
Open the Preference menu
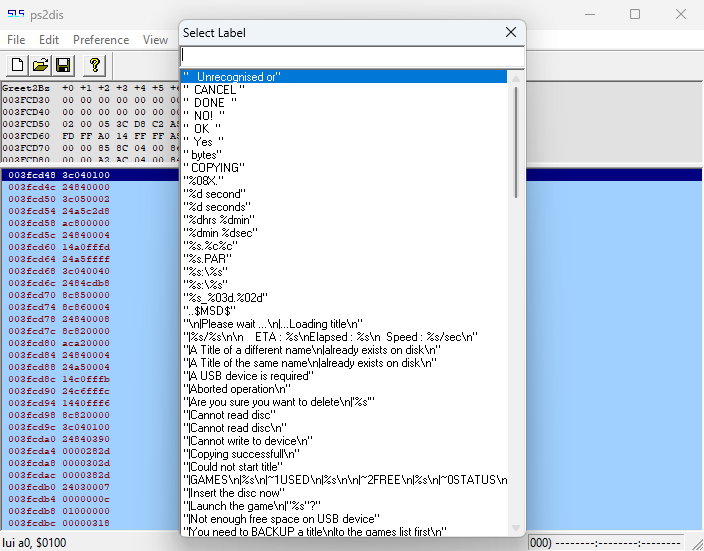point(101,40)
